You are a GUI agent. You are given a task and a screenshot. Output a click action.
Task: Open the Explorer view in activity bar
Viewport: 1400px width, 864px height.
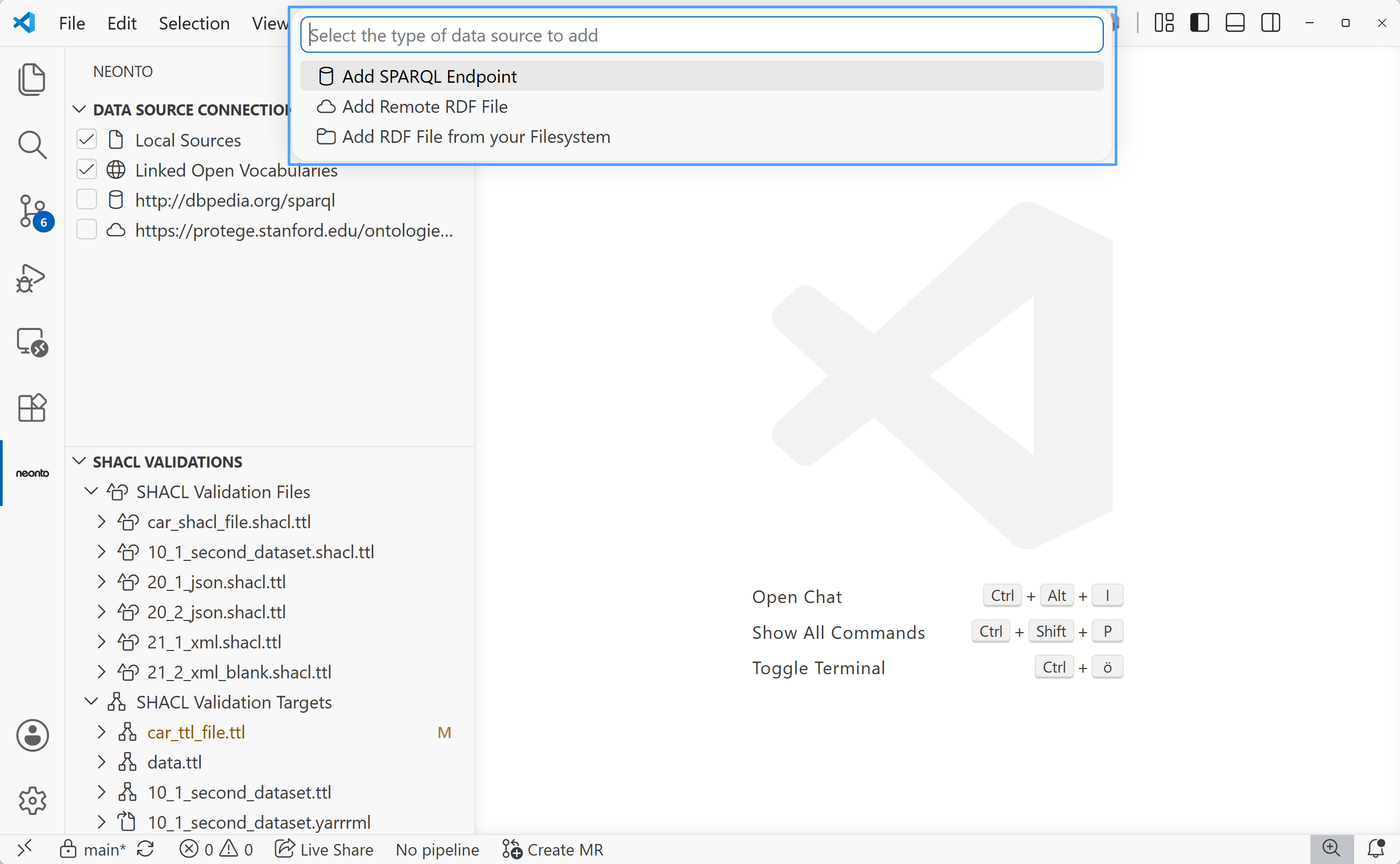32,80
